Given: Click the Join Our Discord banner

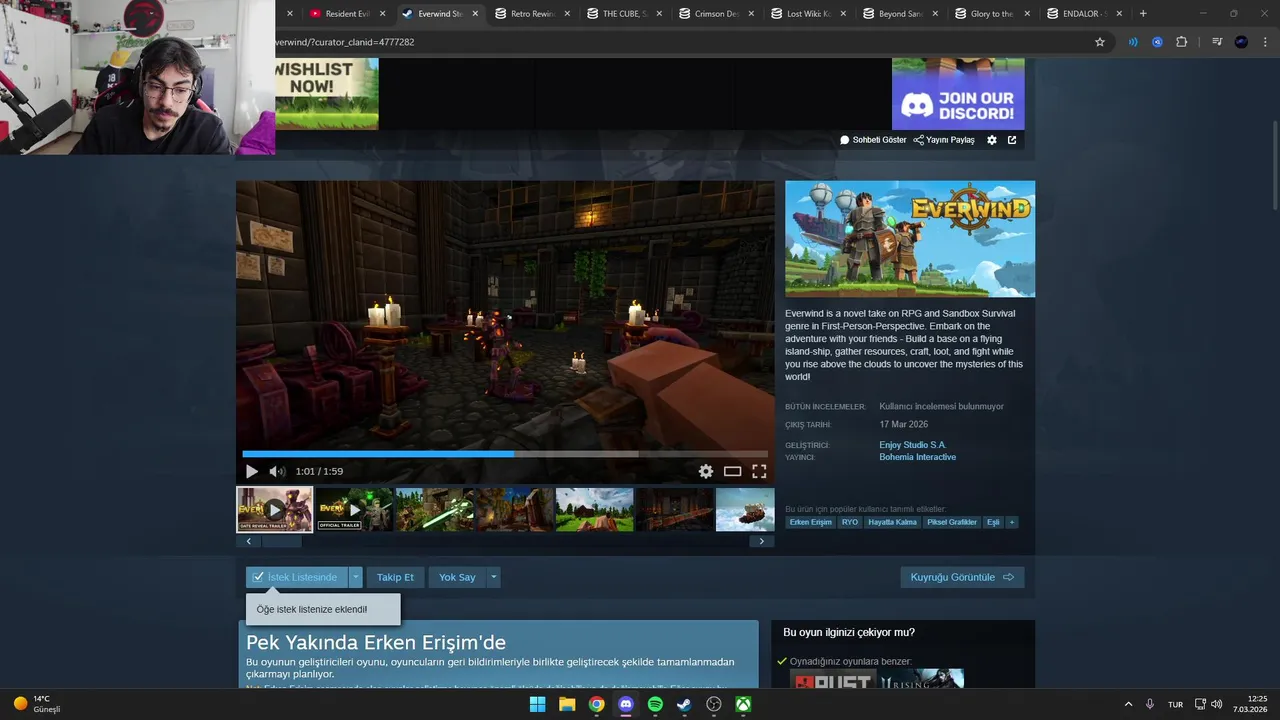Looking at the screenshot, I should click(x=958, y=94).
